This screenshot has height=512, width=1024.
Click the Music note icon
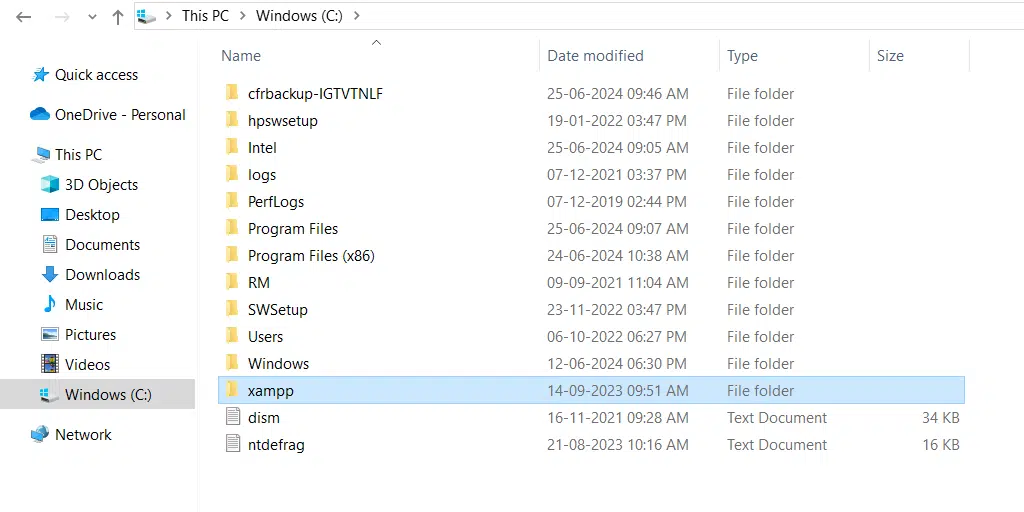coord(50,304)
